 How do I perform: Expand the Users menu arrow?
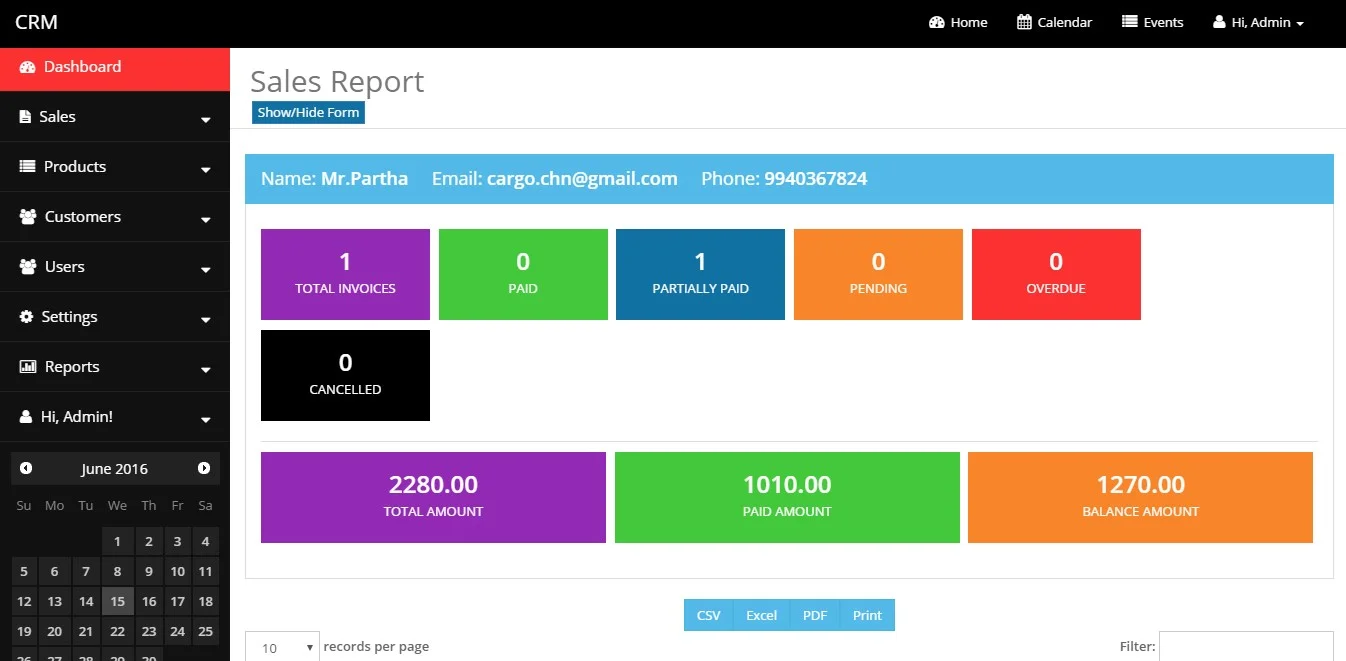206,270
